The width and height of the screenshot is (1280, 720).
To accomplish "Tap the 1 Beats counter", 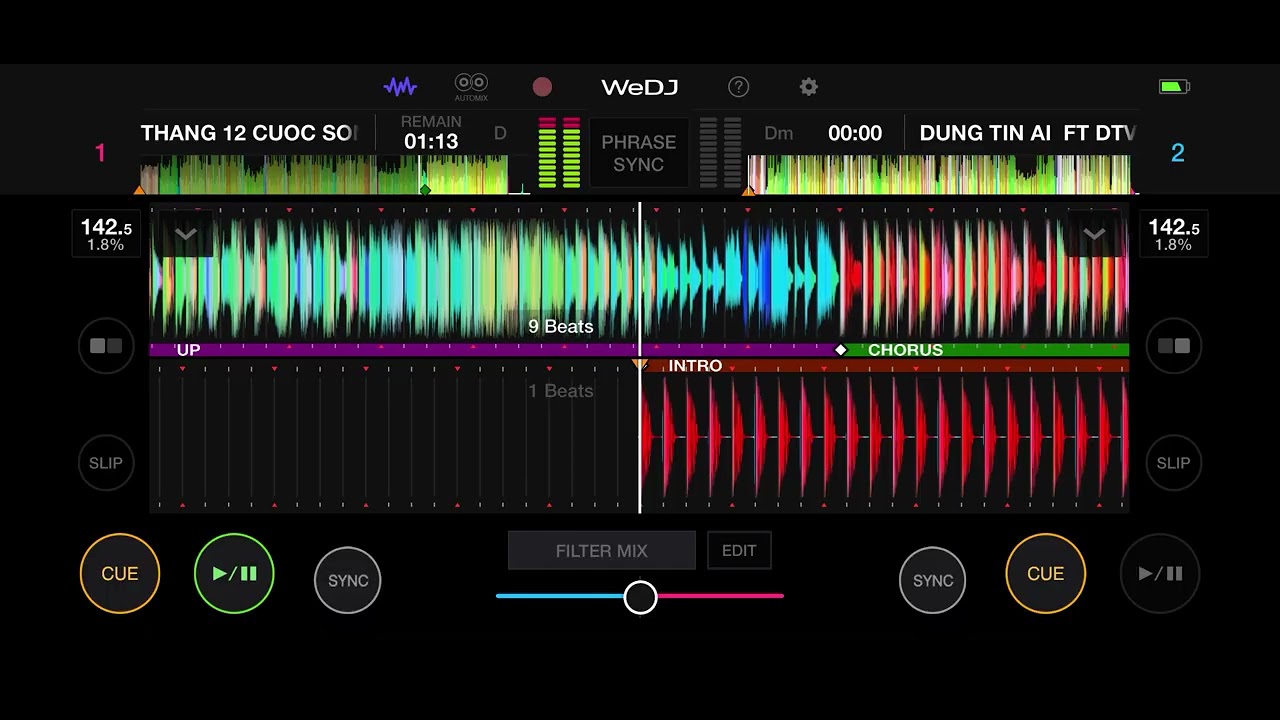I will [561, 391].
